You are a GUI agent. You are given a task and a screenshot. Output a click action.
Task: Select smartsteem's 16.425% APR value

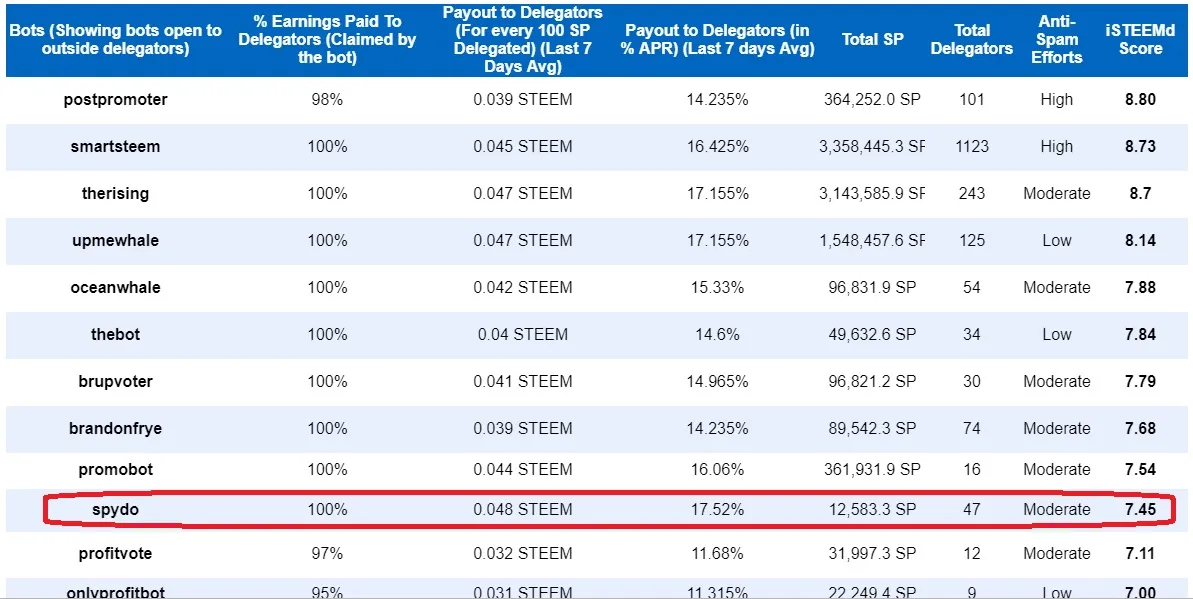pyautogui.click(x=718, y=147)
